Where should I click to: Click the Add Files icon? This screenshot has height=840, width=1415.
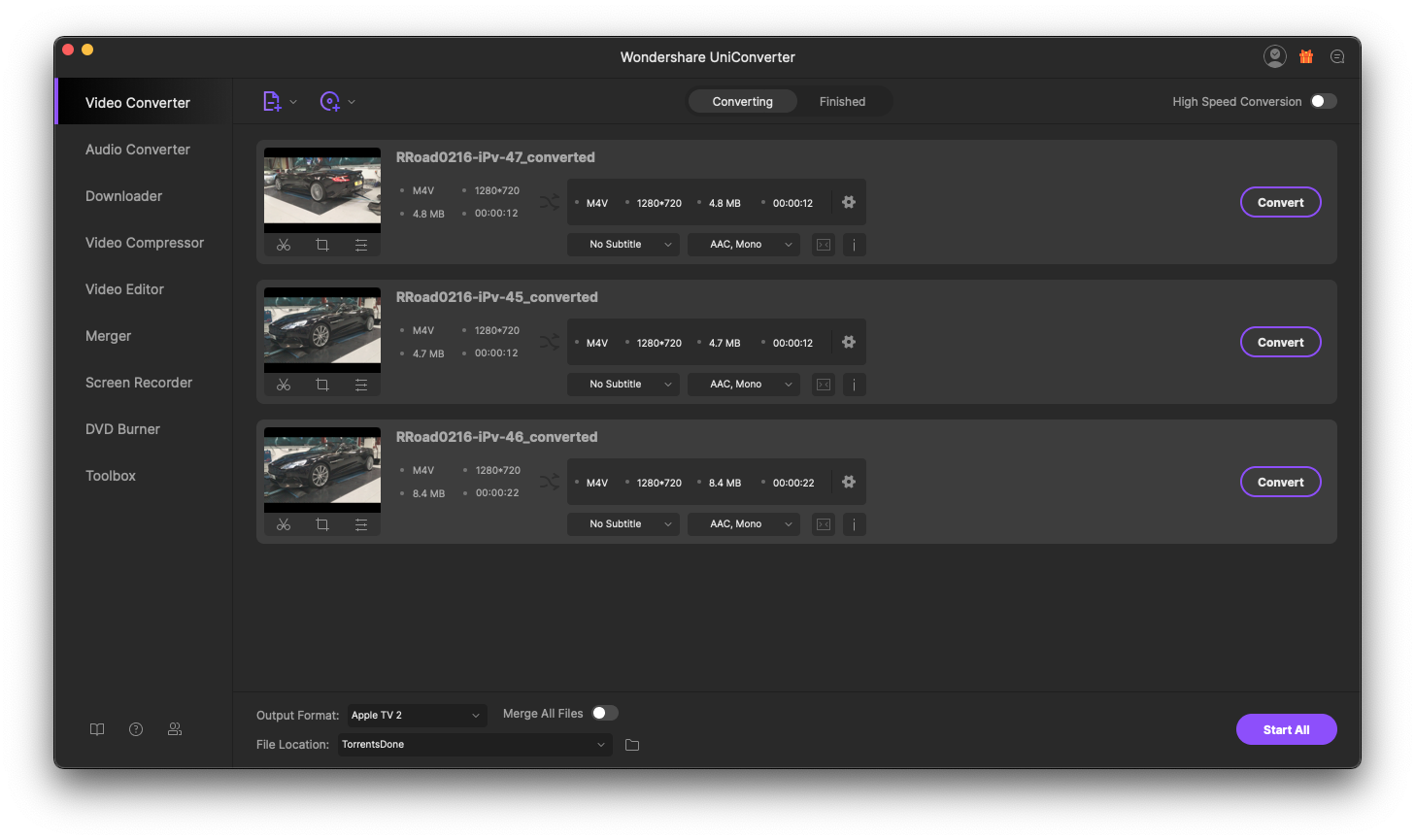point(272,101)
